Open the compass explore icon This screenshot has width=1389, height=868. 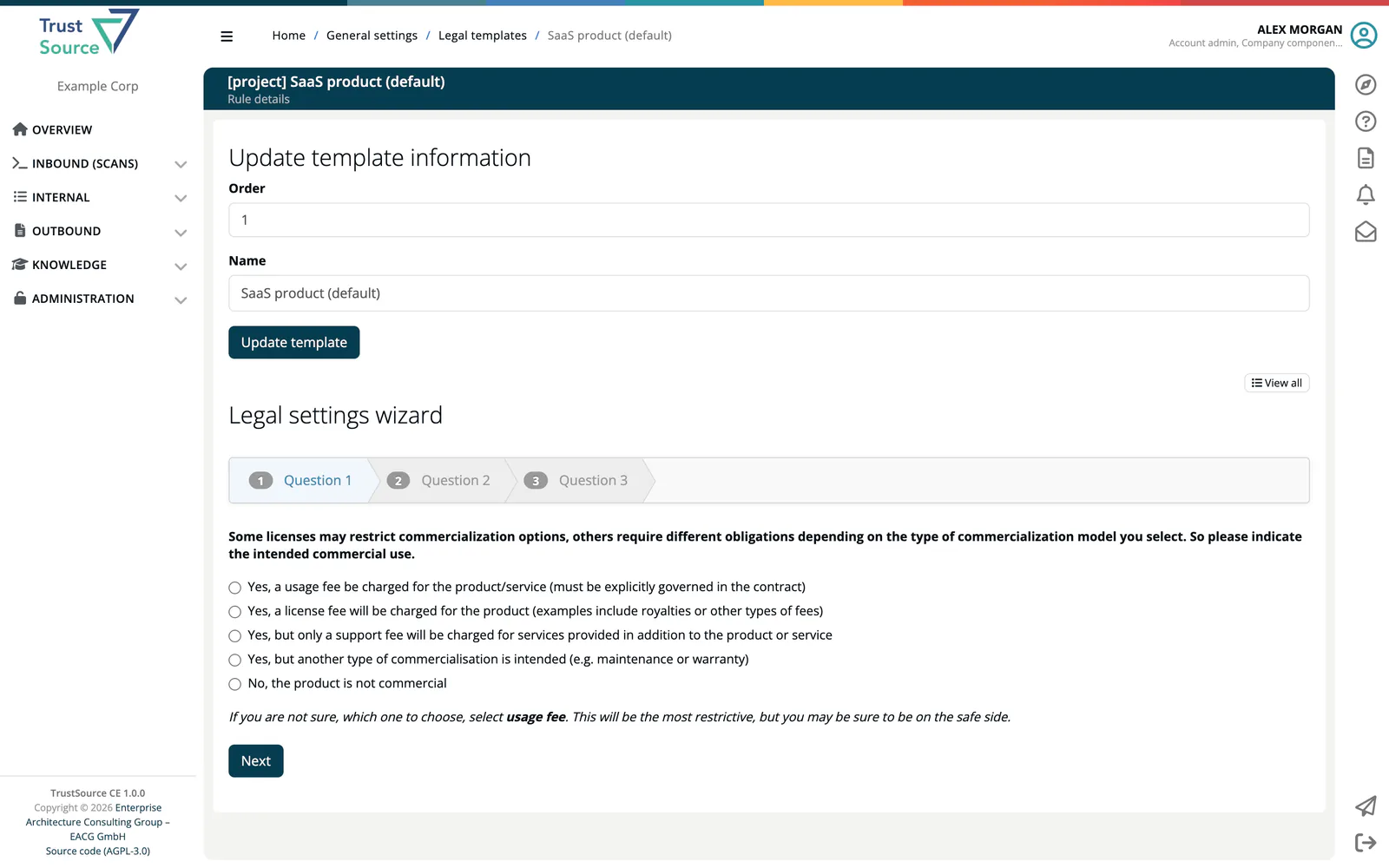click(x=1366, y=85)
